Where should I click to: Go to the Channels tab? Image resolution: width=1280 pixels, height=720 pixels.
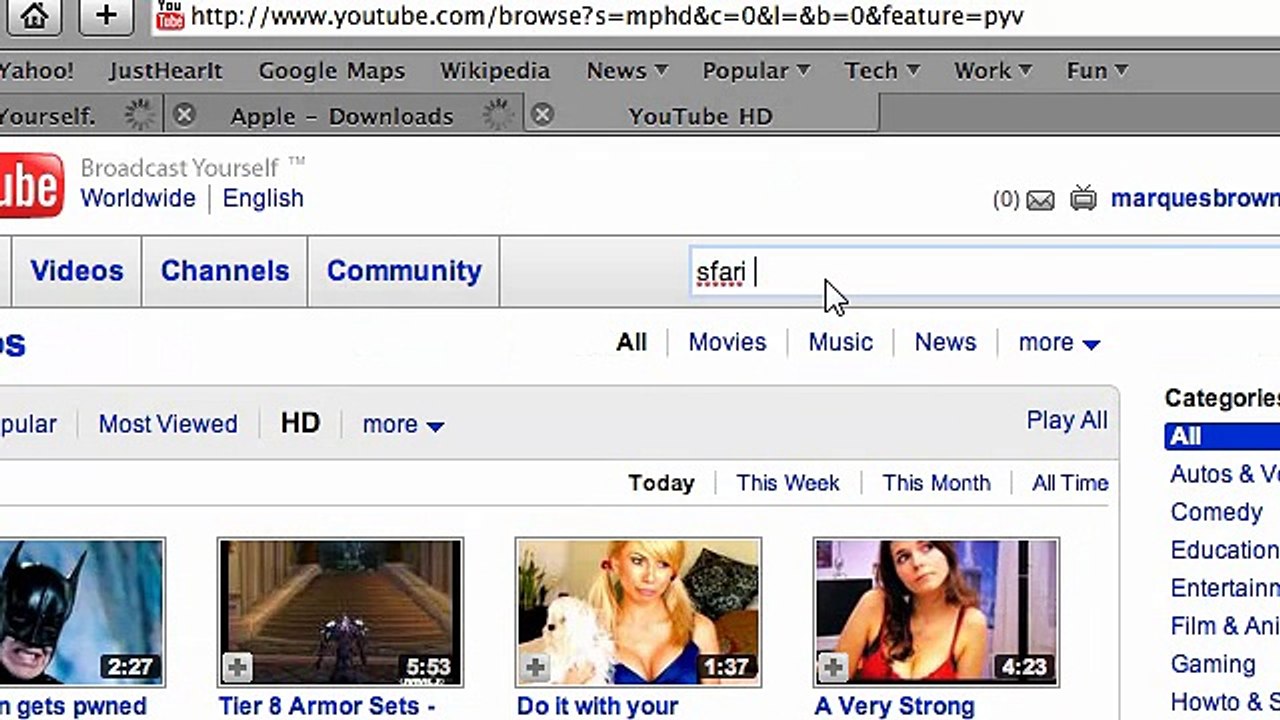(225, 271)
